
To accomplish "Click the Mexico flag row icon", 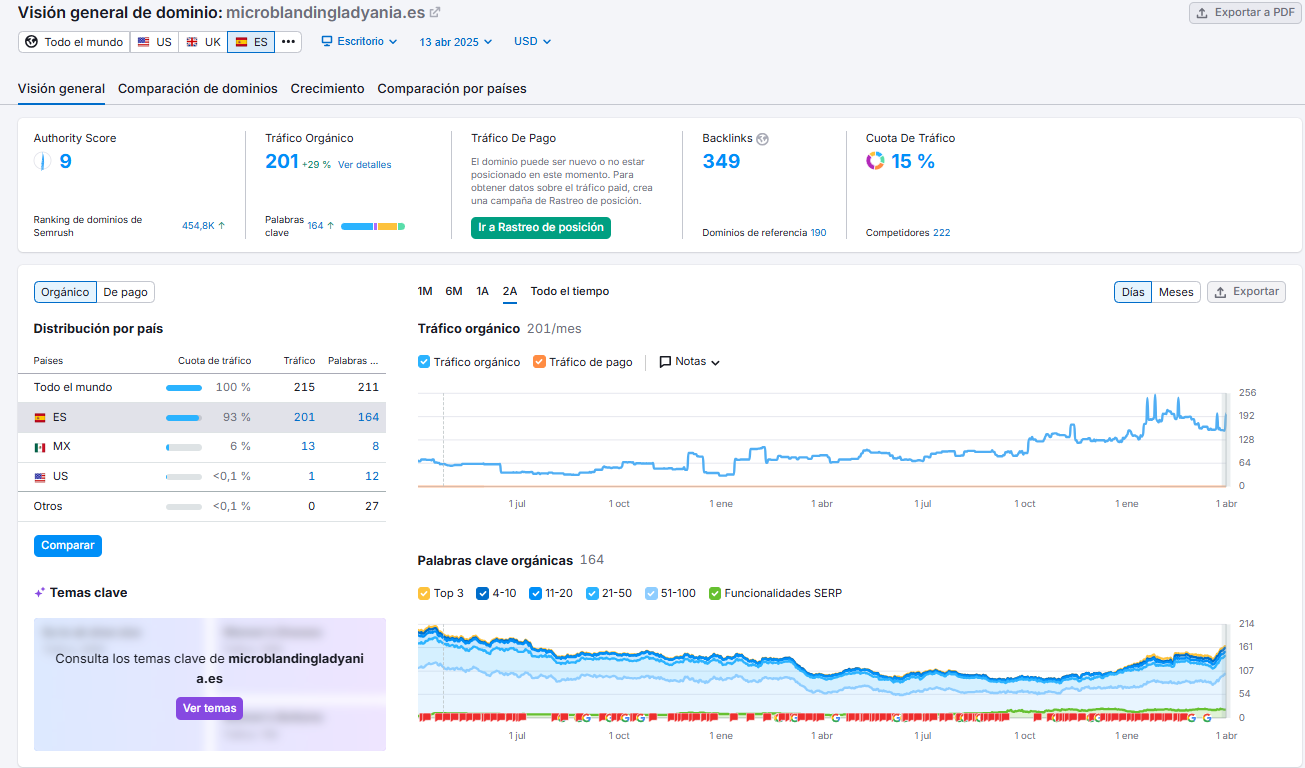I will click(x=40, y=447).
